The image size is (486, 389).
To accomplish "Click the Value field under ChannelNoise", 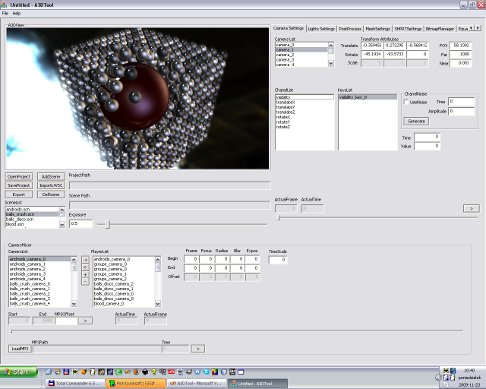I will tap(427, 146).
